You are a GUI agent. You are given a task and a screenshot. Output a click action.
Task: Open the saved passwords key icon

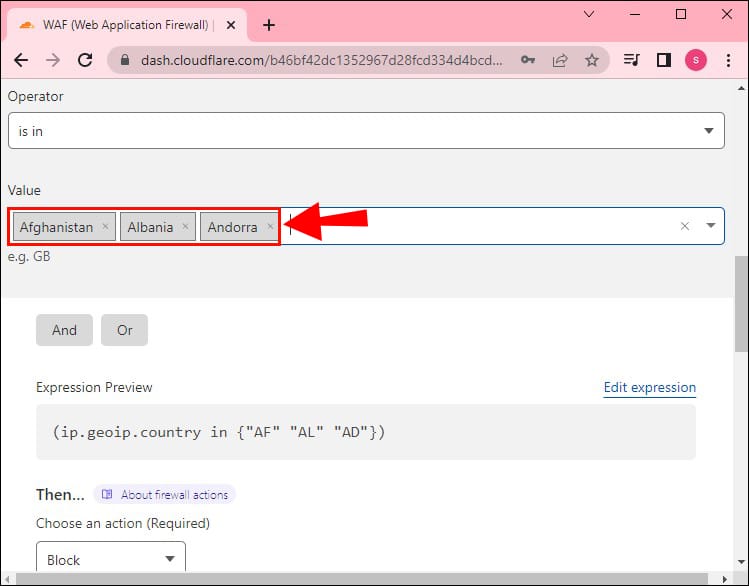tap(527, 60)
